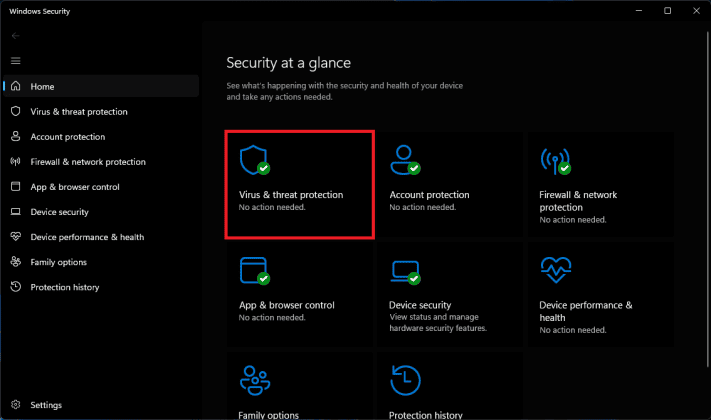The width and height of the screenshot is (711, 420).
Task: Click the back arrow button
Action: click(x=15, y=36)
